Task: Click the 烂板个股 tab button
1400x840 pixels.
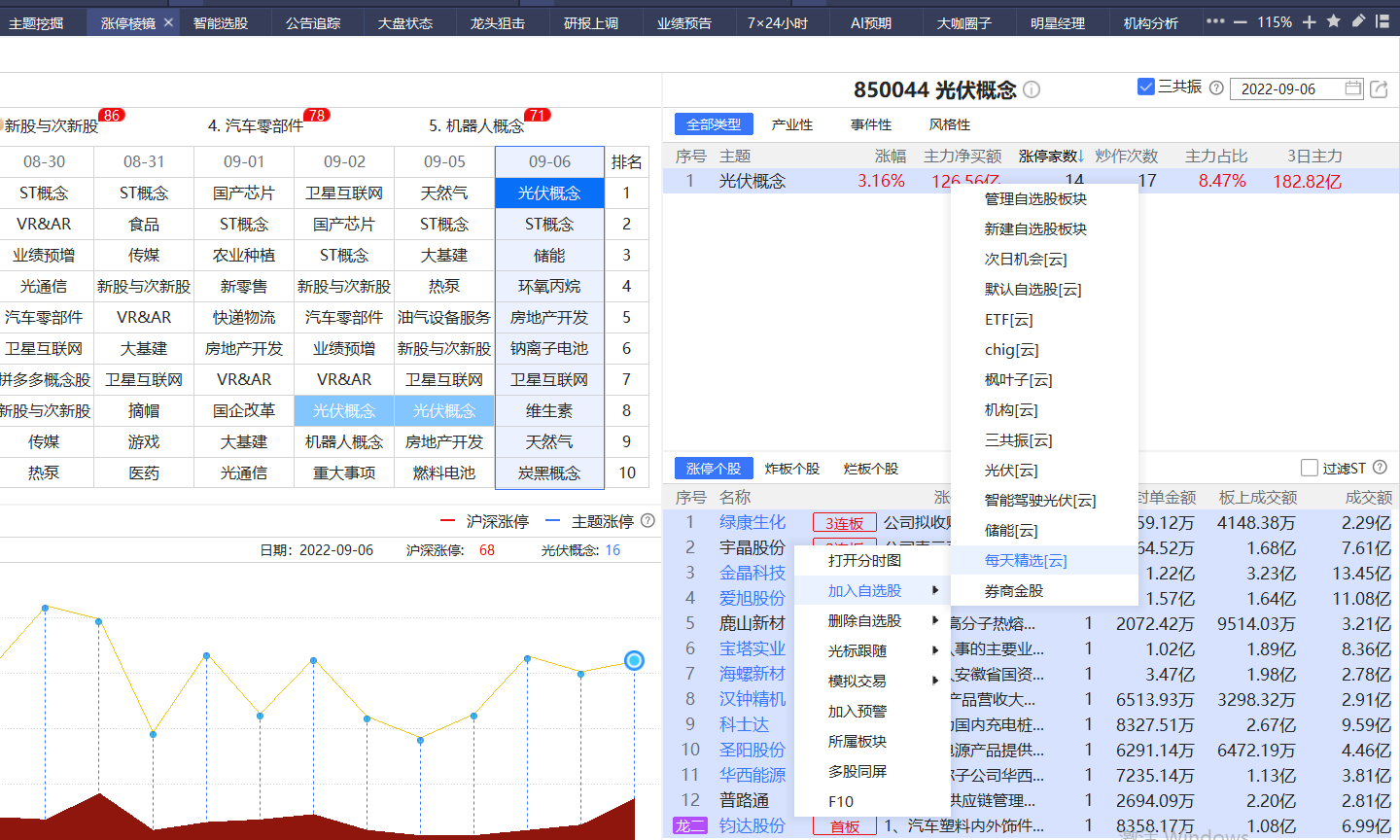Action: [x=870, y=469]
